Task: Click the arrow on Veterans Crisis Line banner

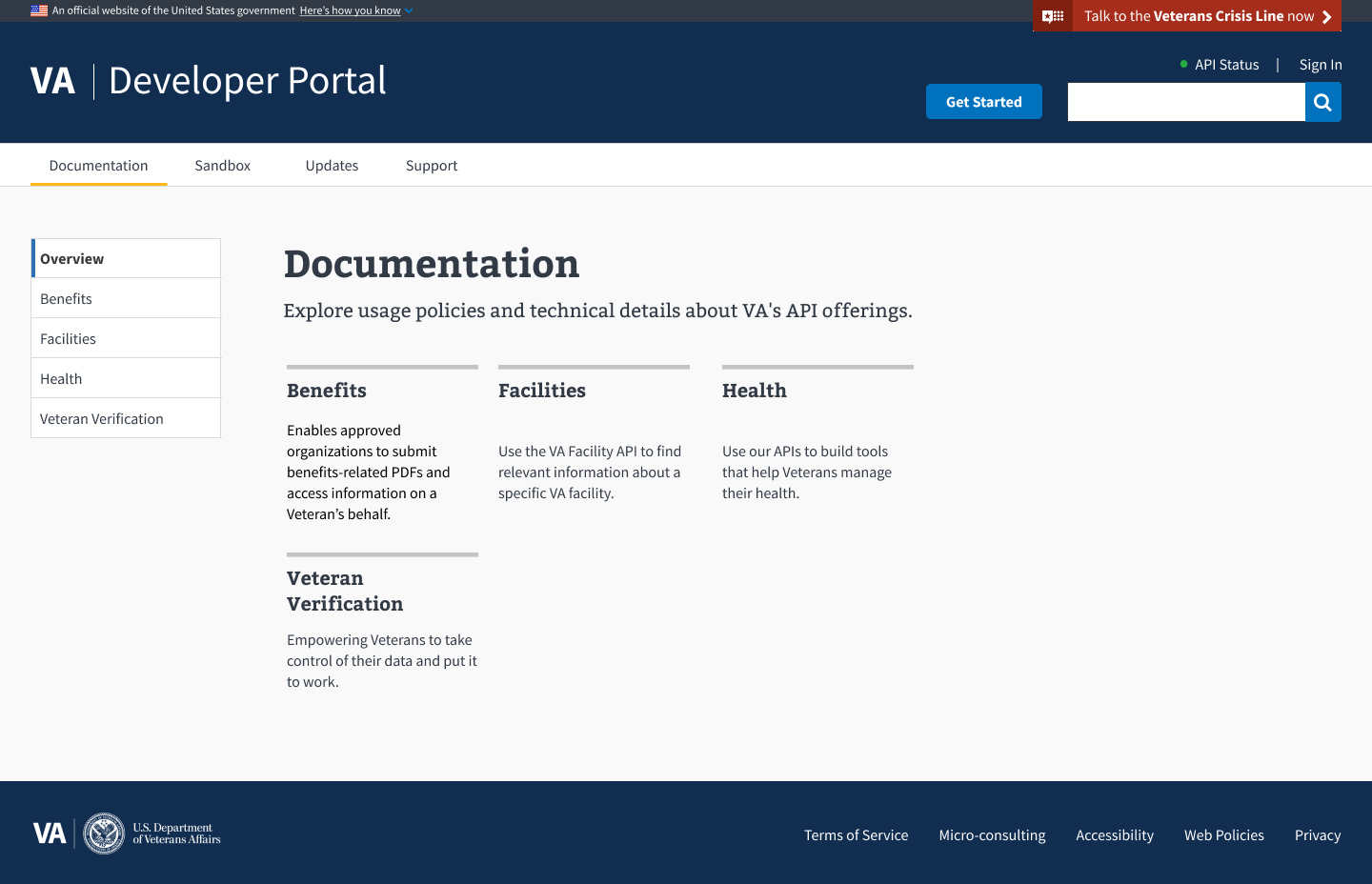Action: tap(1326, 16)
